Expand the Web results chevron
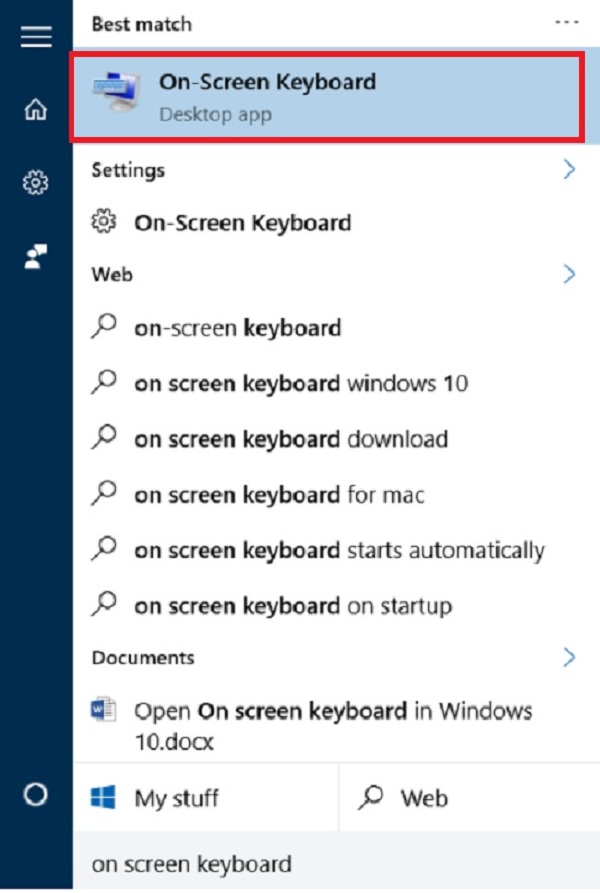This screenshot has width=600, height=893. click(569, 274)
